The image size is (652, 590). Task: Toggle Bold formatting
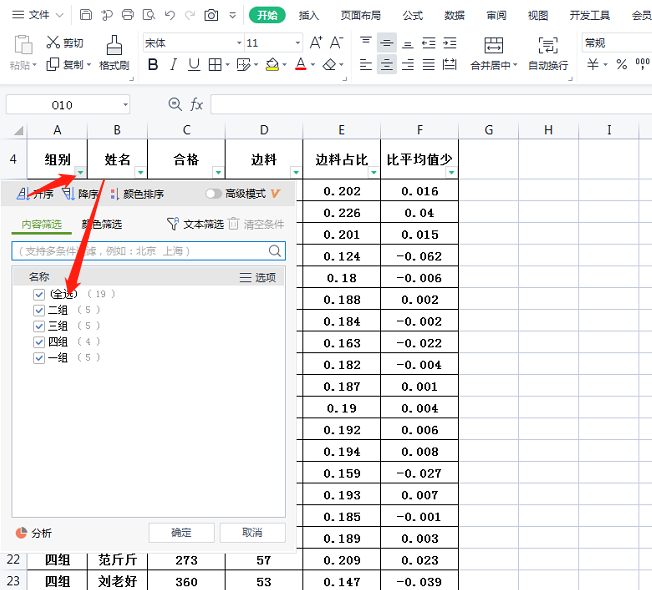coord(153,64)
